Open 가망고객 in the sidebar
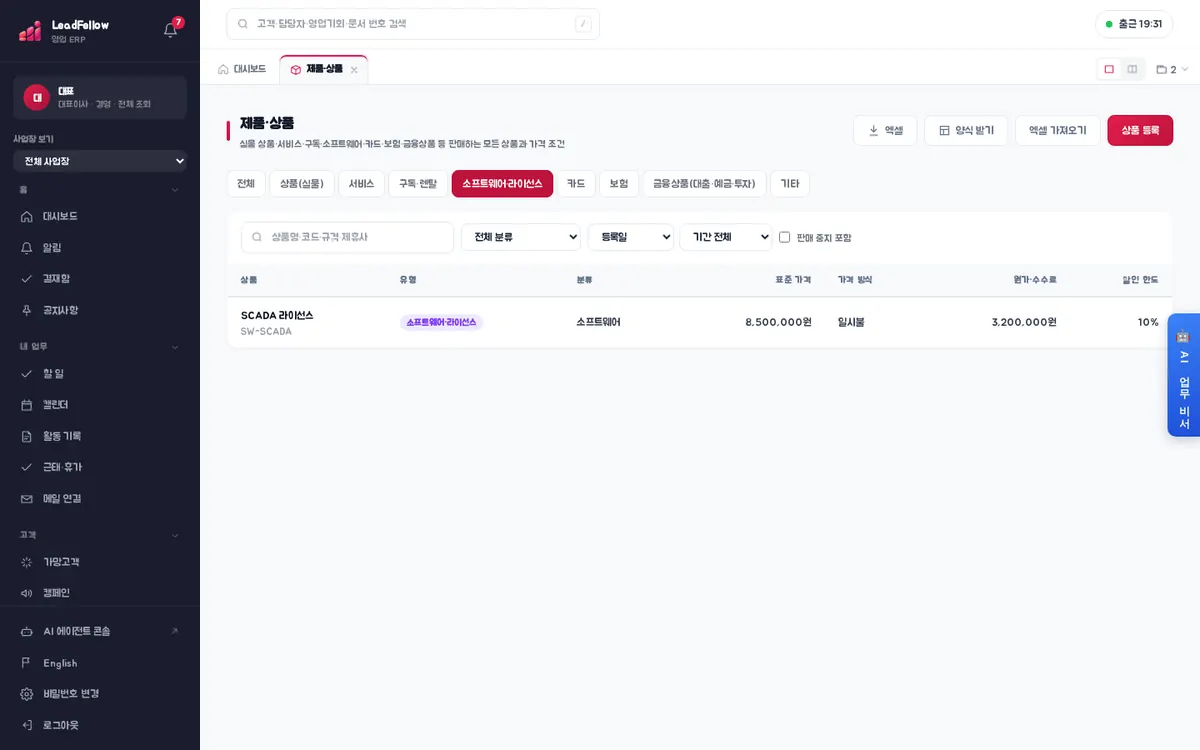1200x750 pixels. [x=100, y=562]
